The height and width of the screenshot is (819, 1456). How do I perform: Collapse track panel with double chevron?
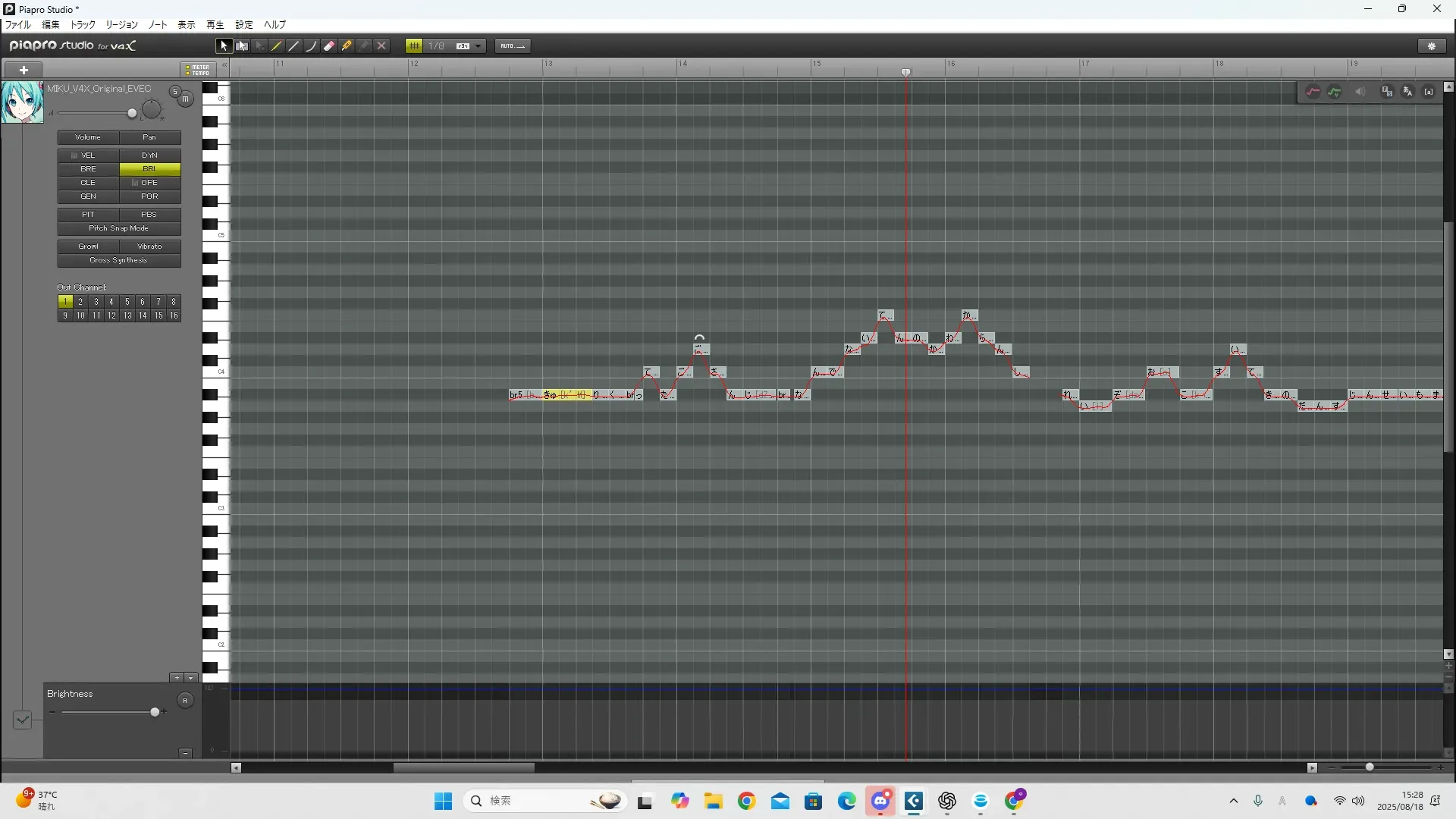pos(224,65)
